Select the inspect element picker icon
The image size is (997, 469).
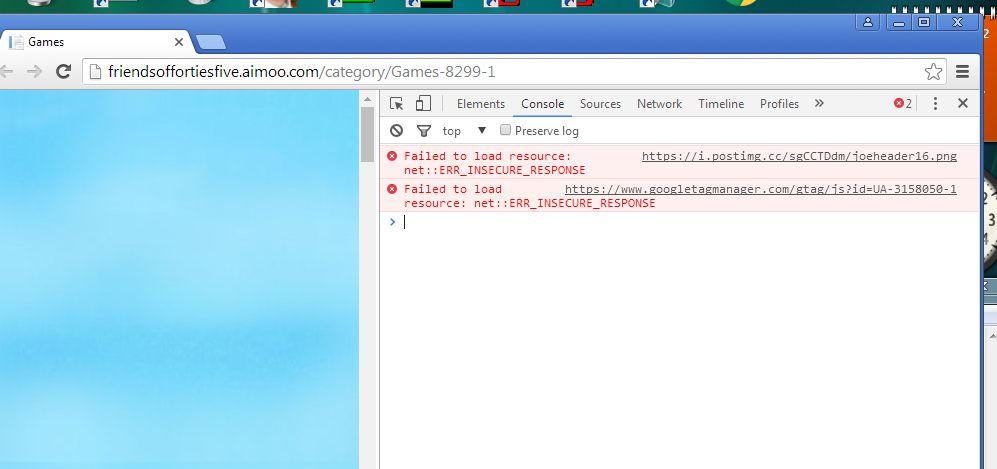coord(397,104)
